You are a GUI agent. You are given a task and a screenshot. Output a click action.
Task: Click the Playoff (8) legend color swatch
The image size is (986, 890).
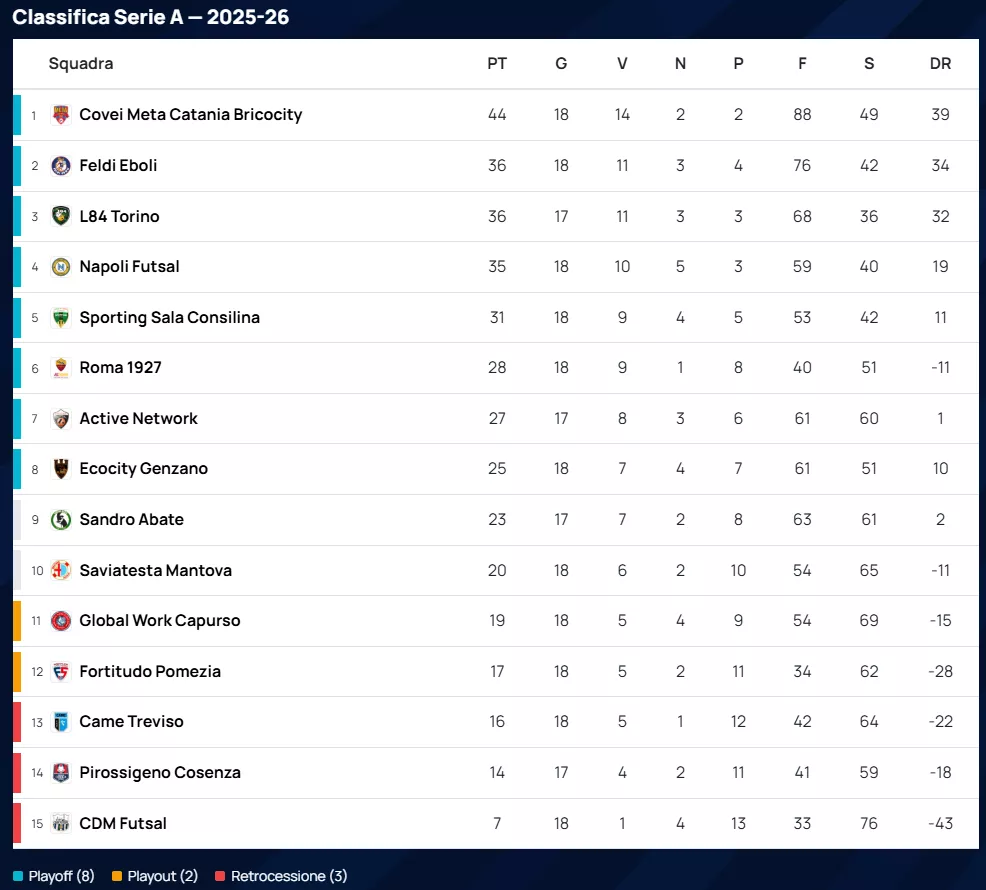pyautogui.click(x=18, y=877)
